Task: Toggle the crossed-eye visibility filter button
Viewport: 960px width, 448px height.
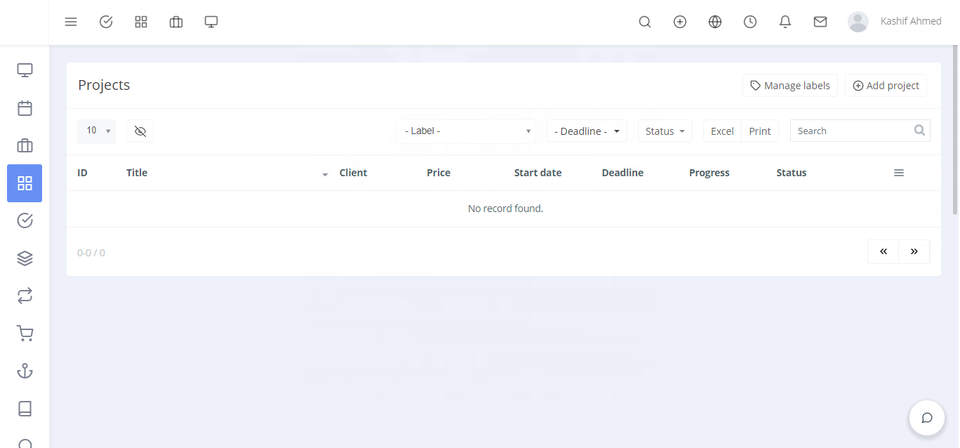Action: [140, 131]
